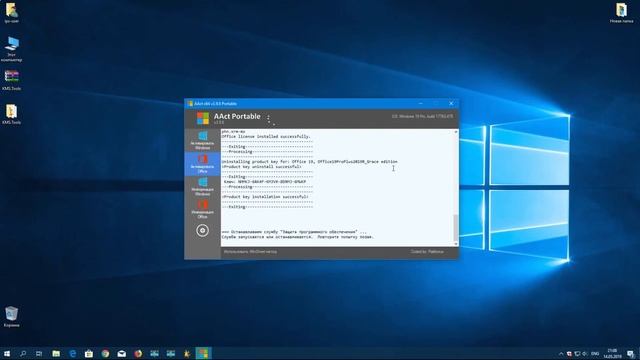Click the volume icon in system tray

point(585,353)
